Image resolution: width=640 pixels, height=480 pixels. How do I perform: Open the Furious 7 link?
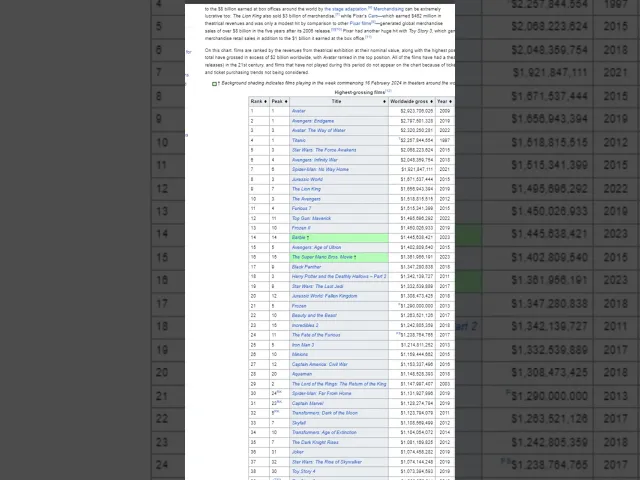(x=301, y=209)
